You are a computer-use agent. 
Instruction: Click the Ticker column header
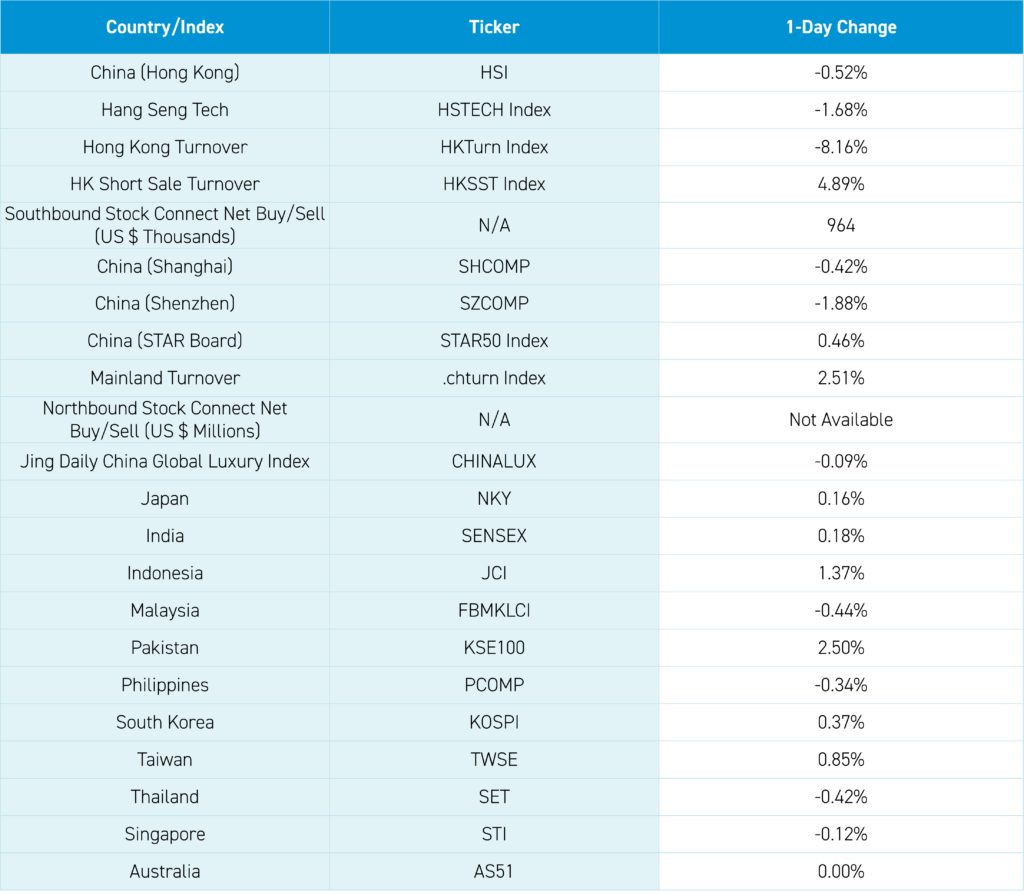coord(494,27)
